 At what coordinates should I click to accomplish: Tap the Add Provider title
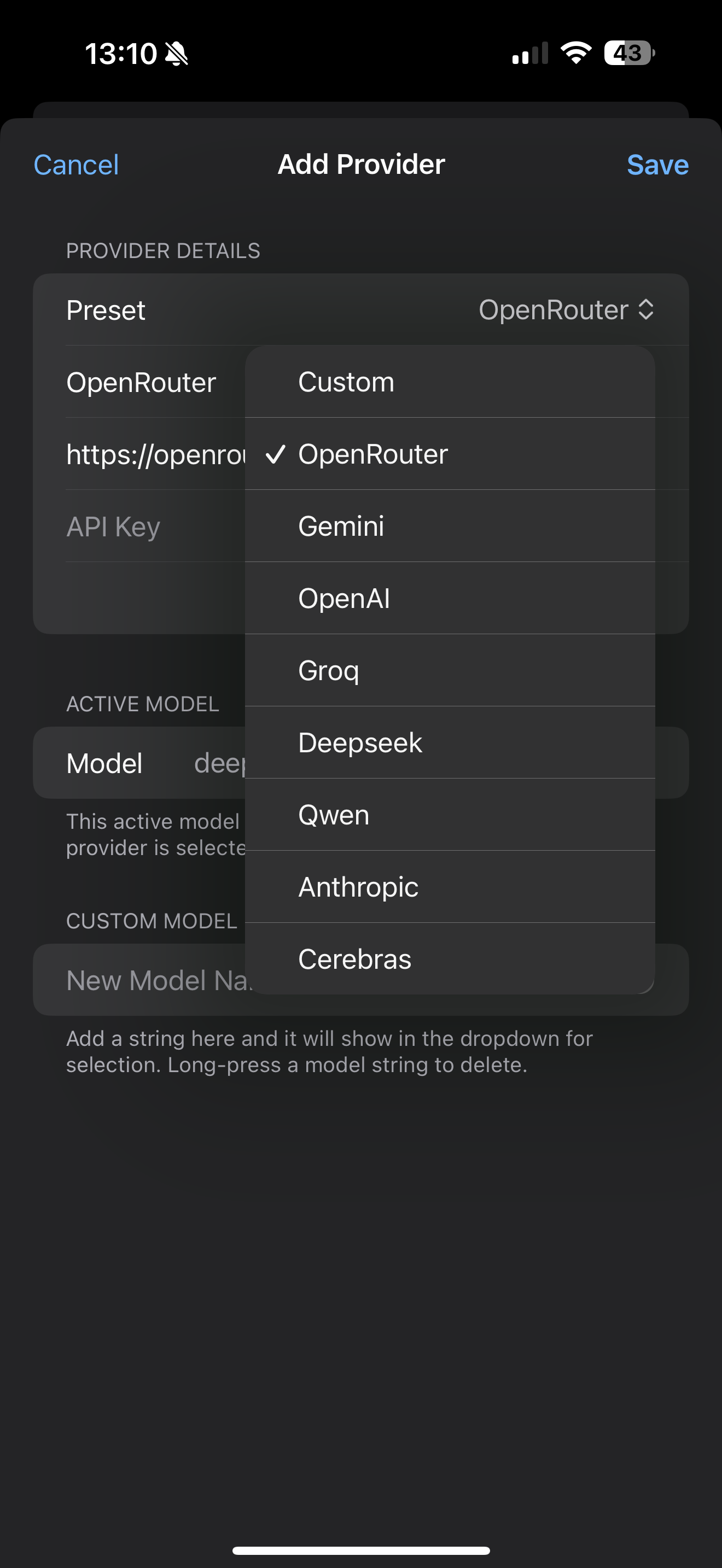(361, 165)
